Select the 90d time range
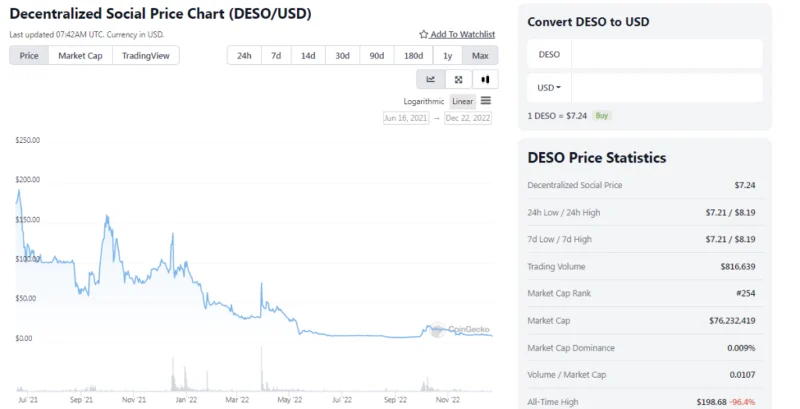The width and height of the screenshot is (800, 409). pyautogui.click(x=377, y=56)
